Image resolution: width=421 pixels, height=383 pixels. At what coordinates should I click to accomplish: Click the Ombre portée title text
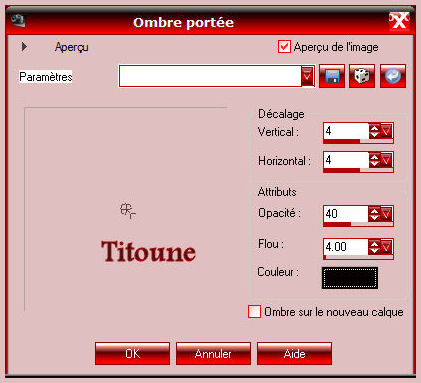pyautogui.click(x=183, y=23)
